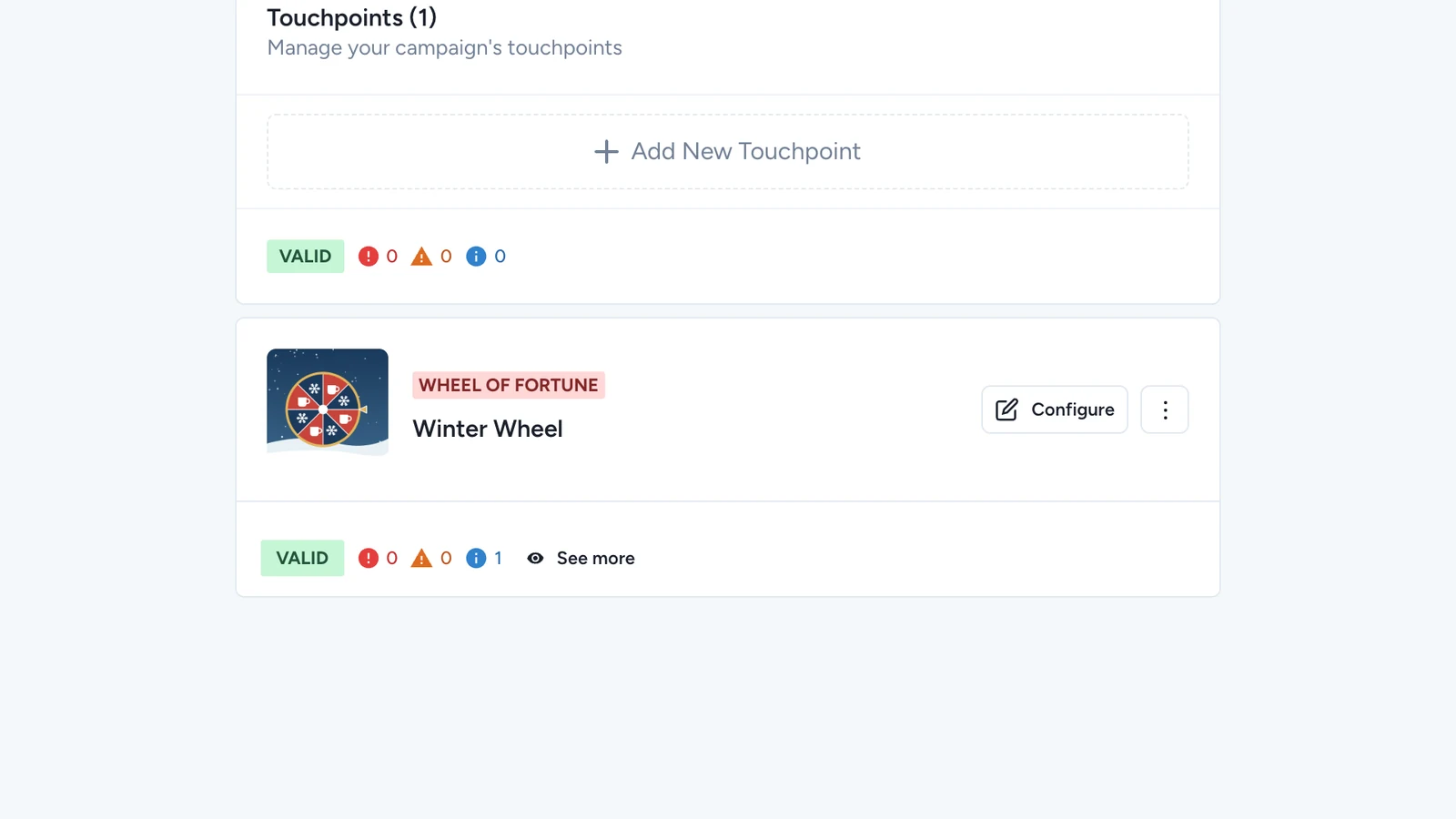Click the Touchpoints (1) heading
1456x819 pixels.
(x=351, y=17)
